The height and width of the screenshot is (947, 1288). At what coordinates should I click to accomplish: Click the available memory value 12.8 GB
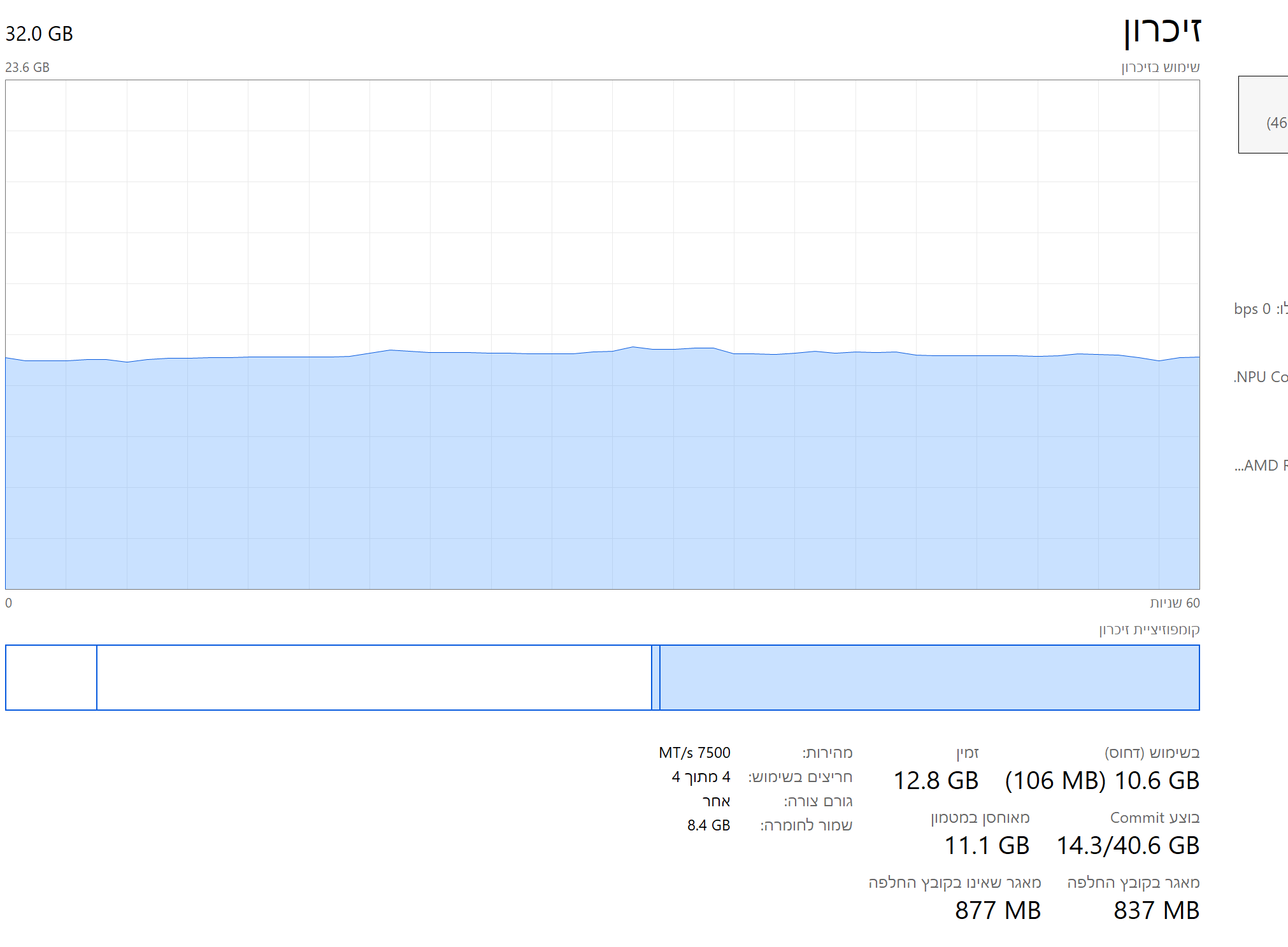[935, 781]
